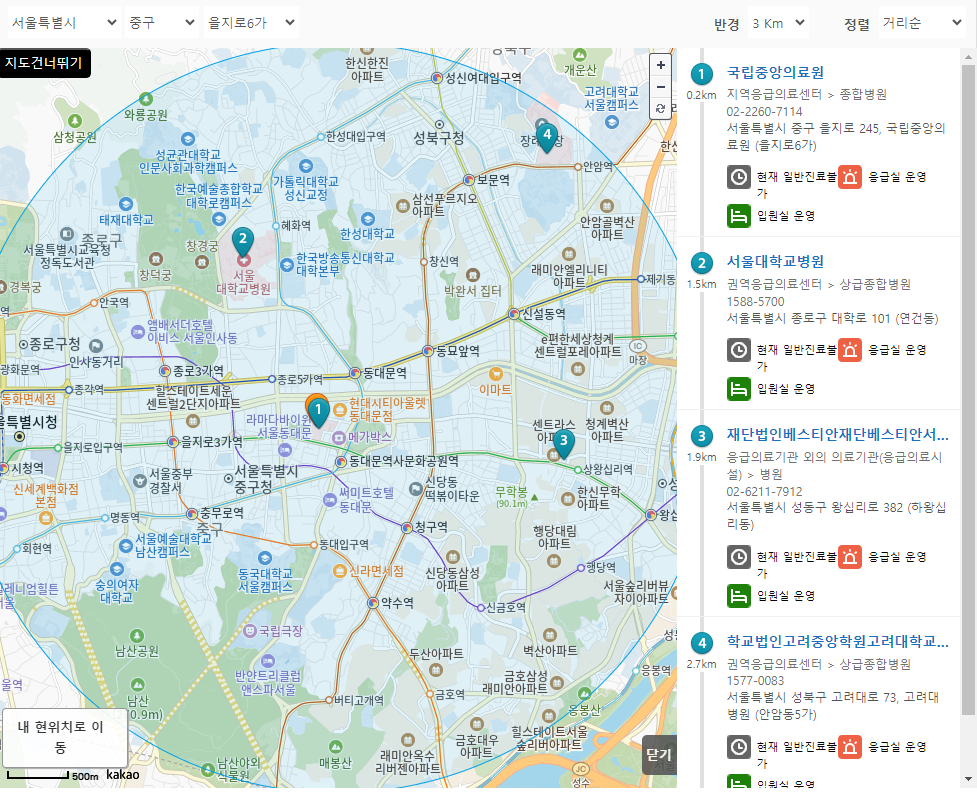Open 학교법인고려중앙학원고려대학교... hospital link
977x808 pixels.
tap(837, 642)
